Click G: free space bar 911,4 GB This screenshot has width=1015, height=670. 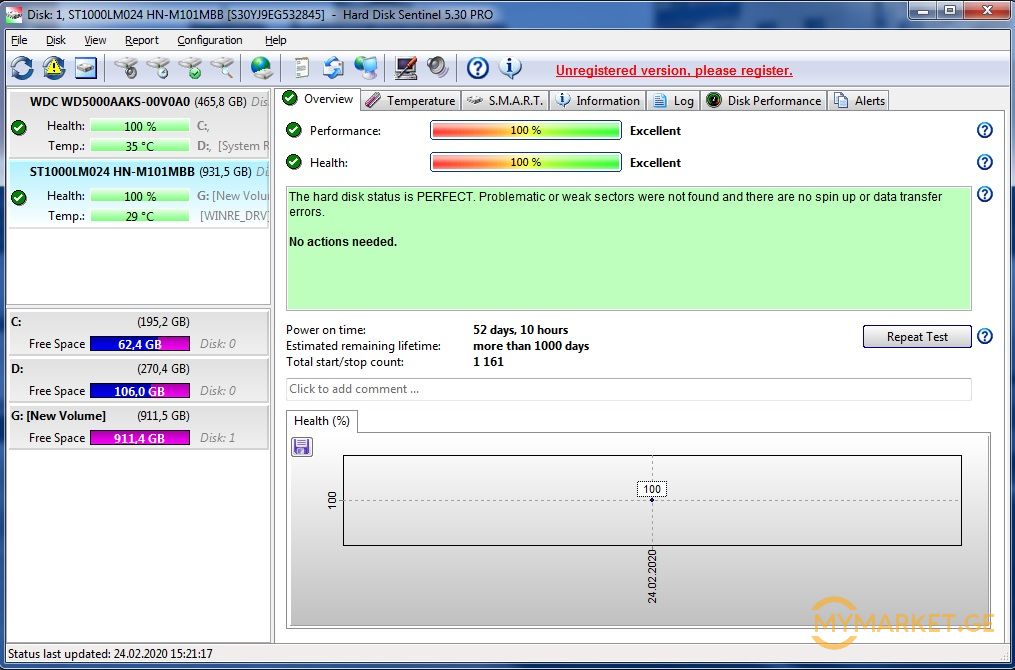click(x=140, y=438)
